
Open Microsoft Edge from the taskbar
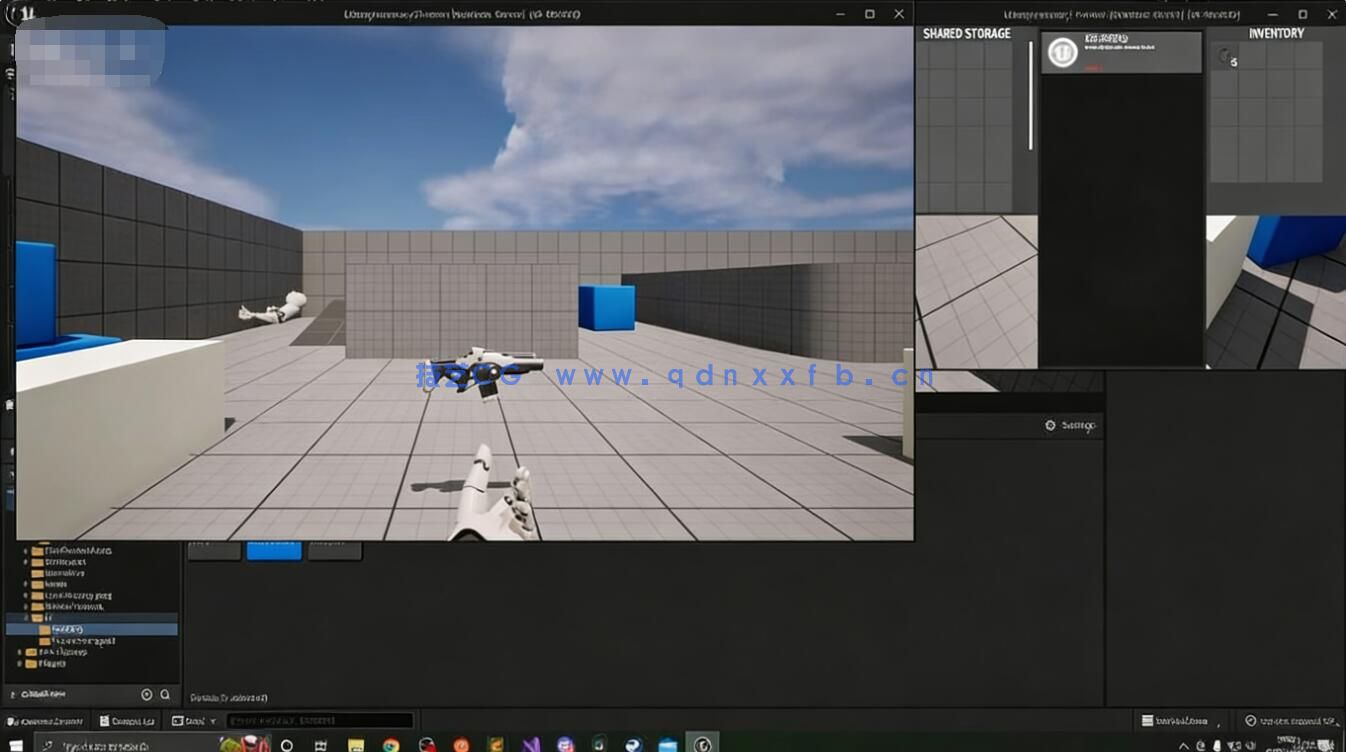coord(632,743)
